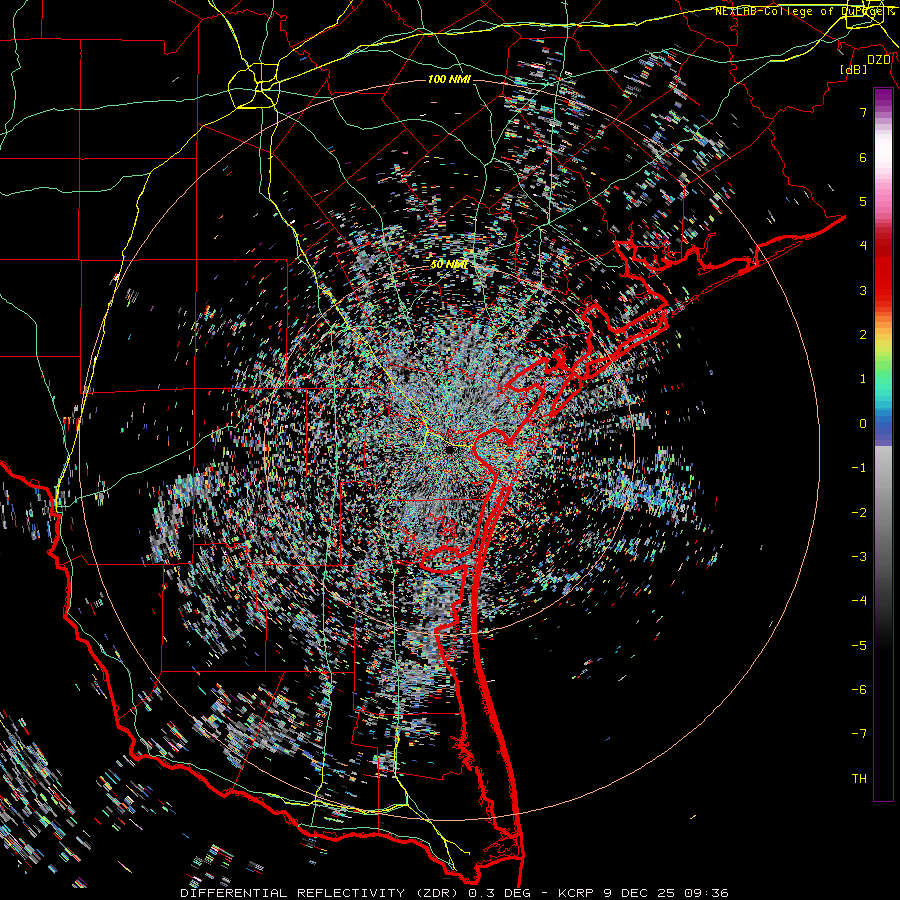Click the DIFFERENTIAL REFLECTIVITY (ZDR) caption
900x900 pixels.
coord(319,893)
